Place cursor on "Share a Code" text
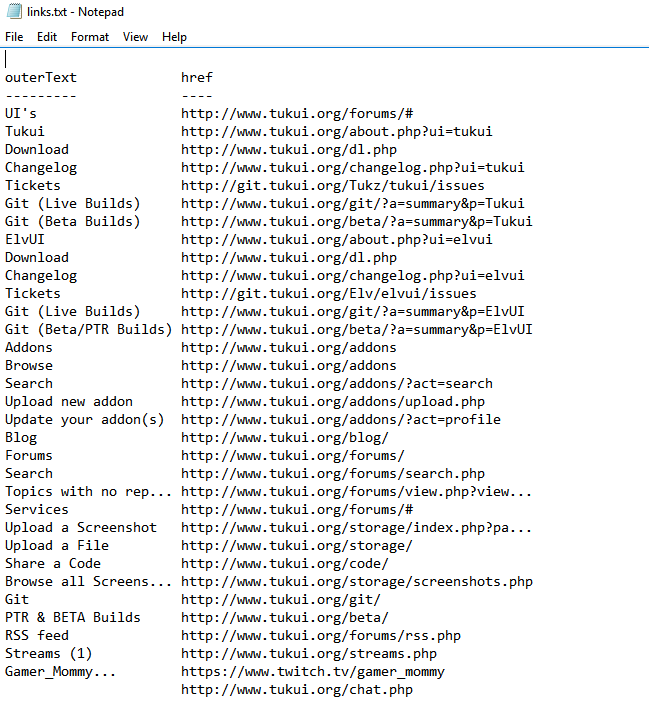This screenshot has width=649, height=708. [x=53, y=564]
